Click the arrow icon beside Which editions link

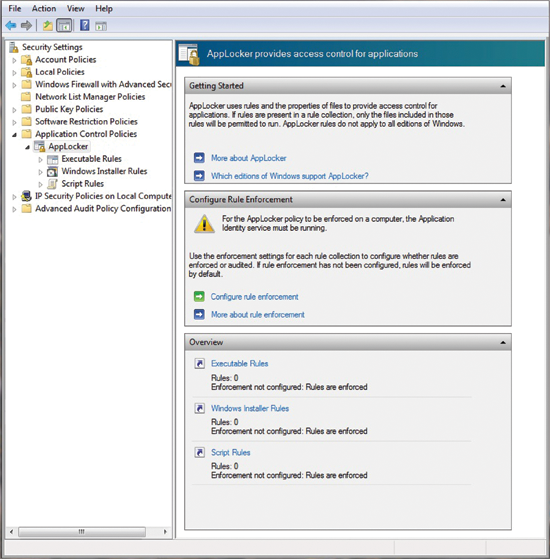point(199,175)
